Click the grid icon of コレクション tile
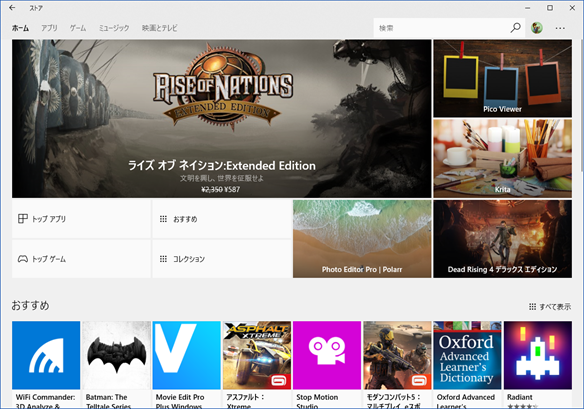The image size is (584, 409). click(163, 259)
